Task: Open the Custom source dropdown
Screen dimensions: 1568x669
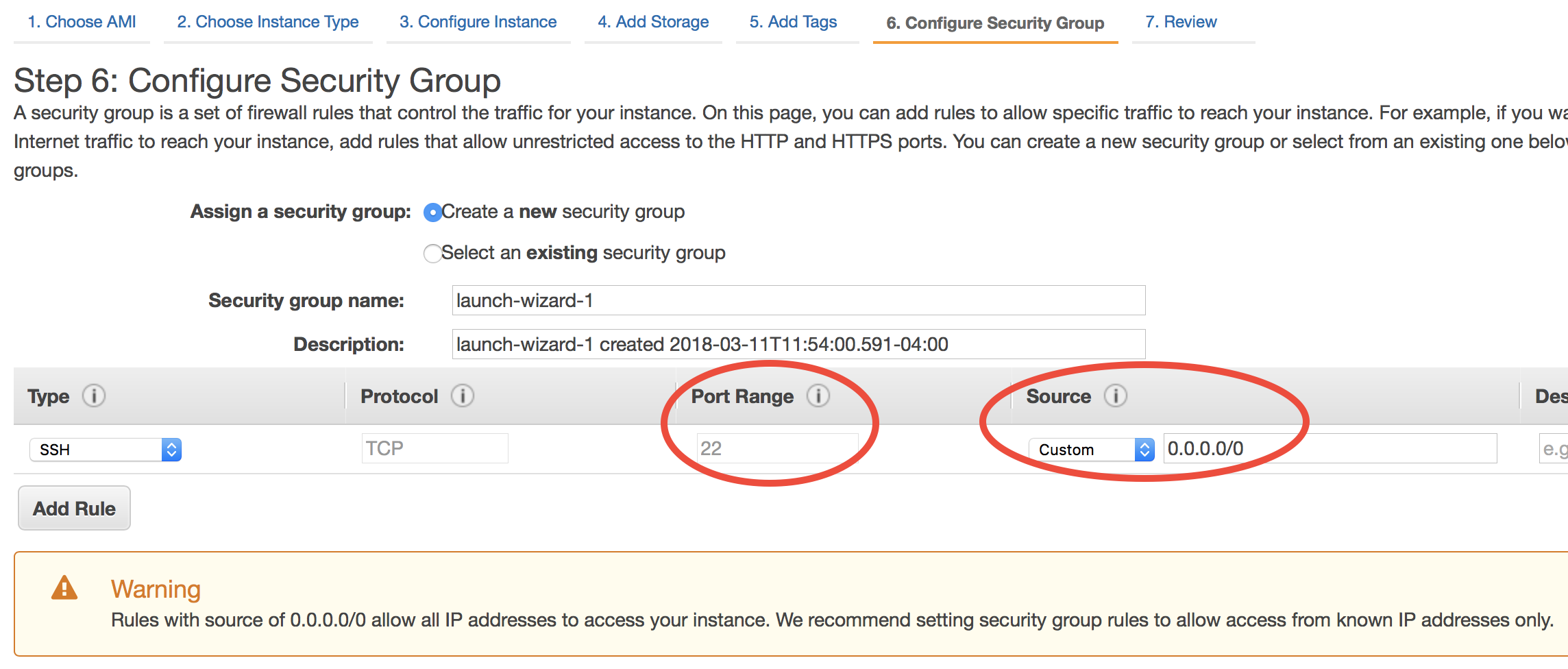Action: click(1091, 450)
